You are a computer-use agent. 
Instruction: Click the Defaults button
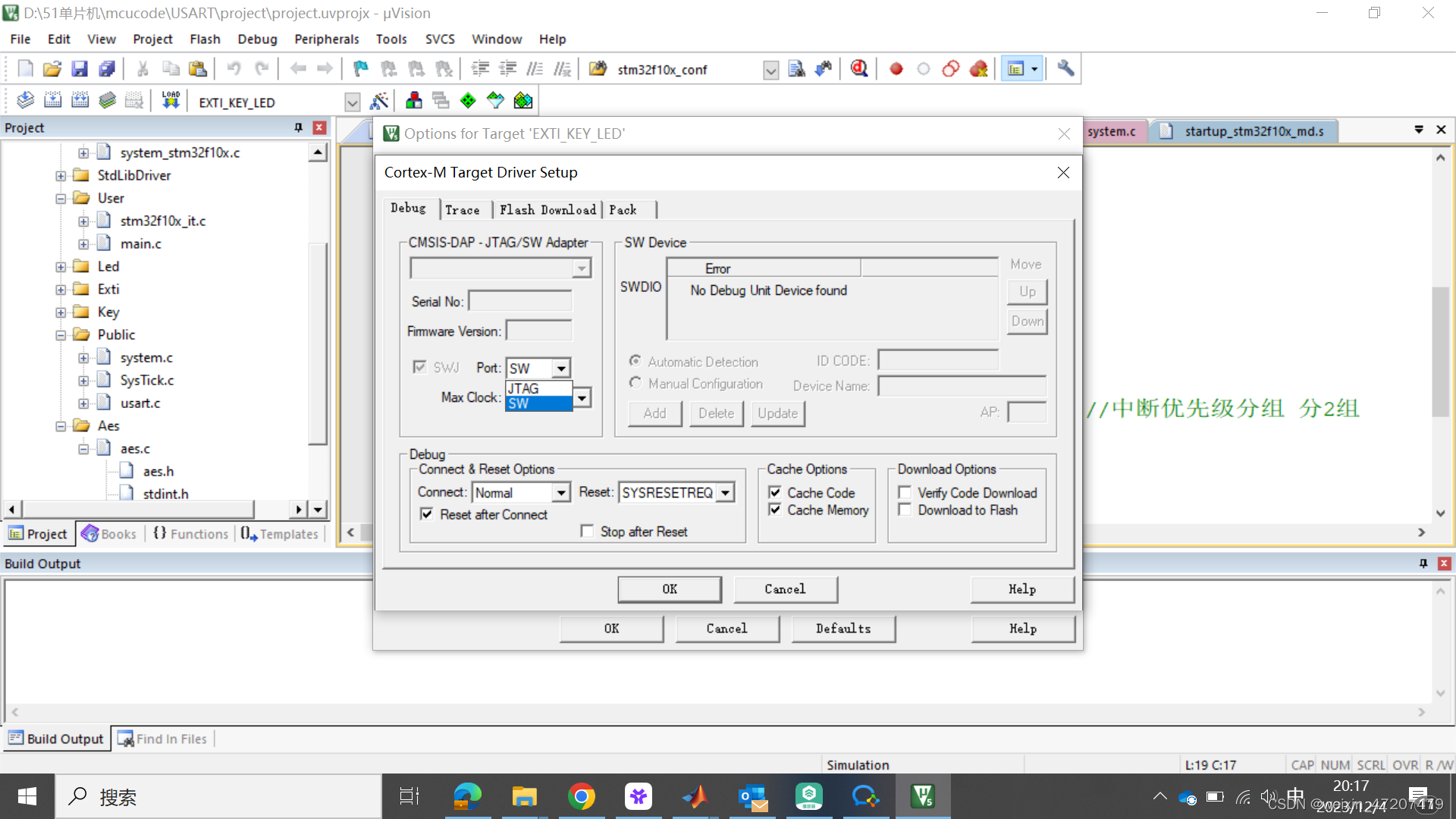(843, 629)
